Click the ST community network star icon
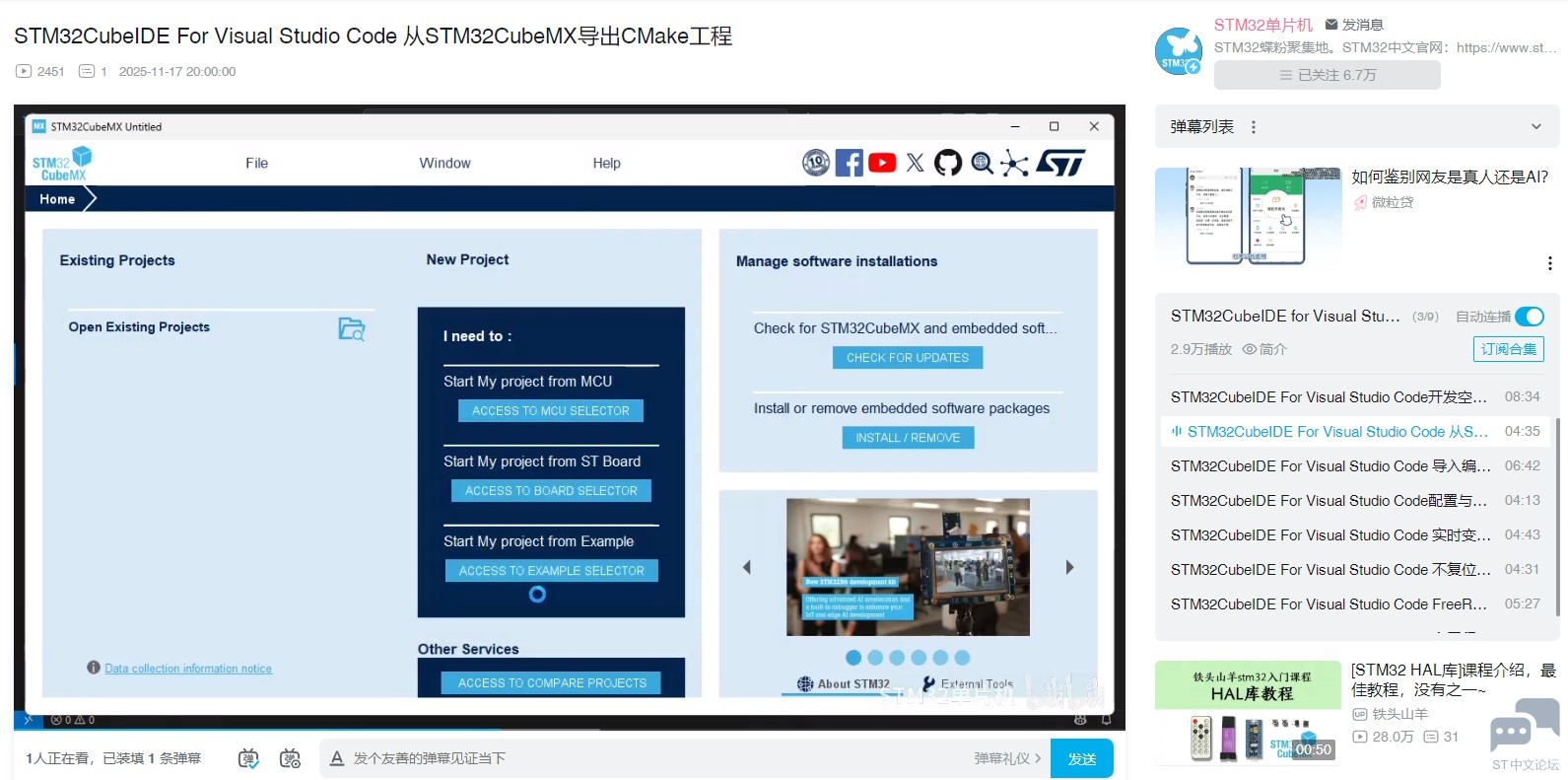This screenshot has width=1568, height=780. click(x=1014, y=163)
